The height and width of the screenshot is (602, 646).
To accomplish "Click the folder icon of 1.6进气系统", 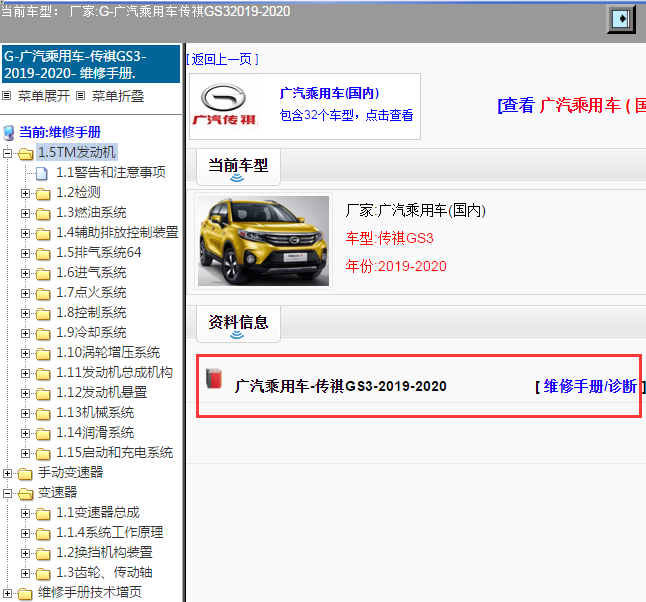I will (x=43, y=274).
